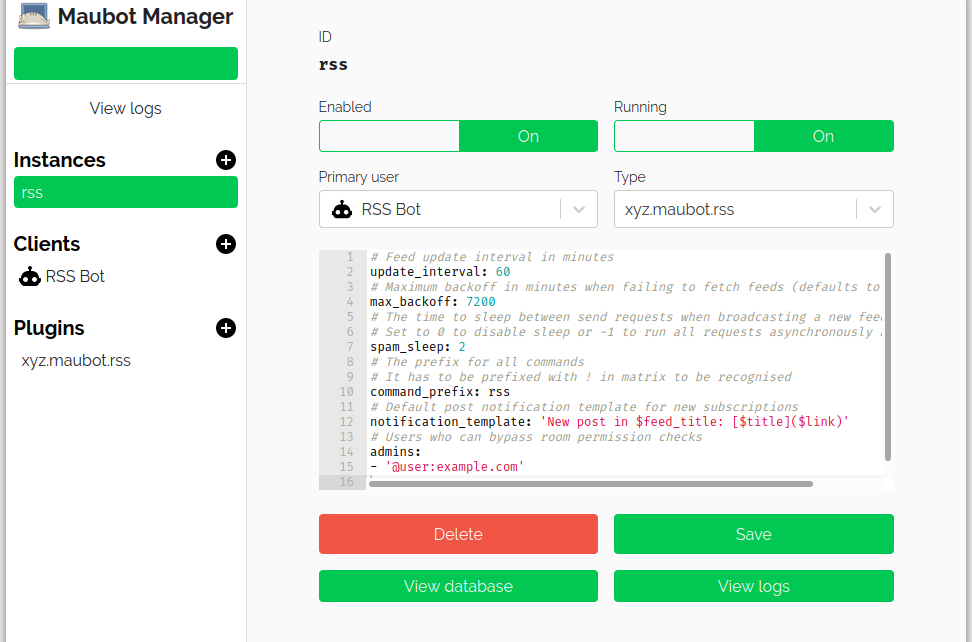Click the robot avatar in Primary user field

pos(342,209)
